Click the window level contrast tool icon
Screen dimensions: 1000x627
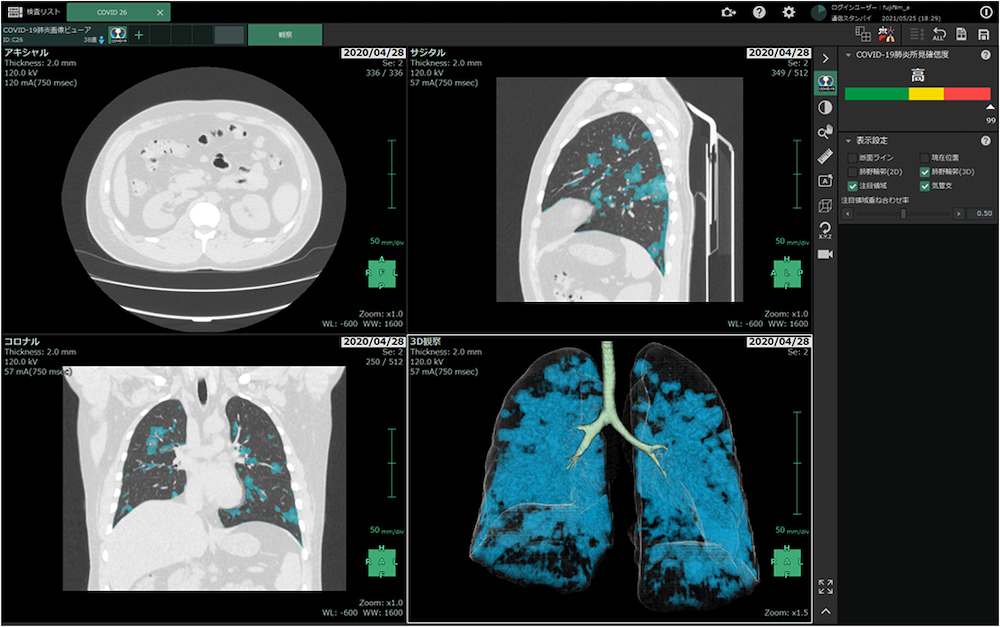click(x=826, y=107)
